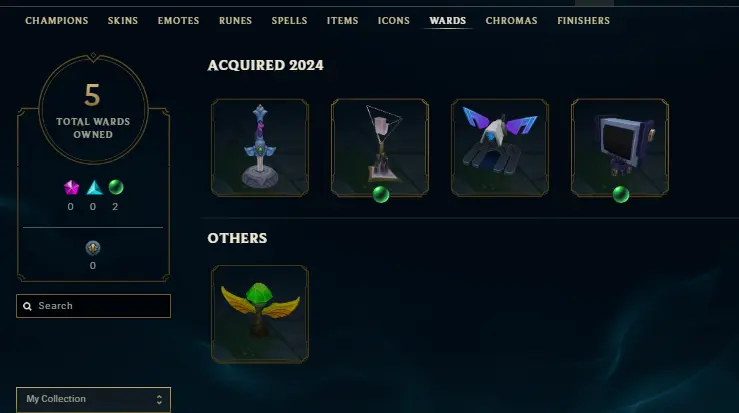The image size is (739, 413).
Task: Switch to the Emotes tab
Action: [178, 21]
